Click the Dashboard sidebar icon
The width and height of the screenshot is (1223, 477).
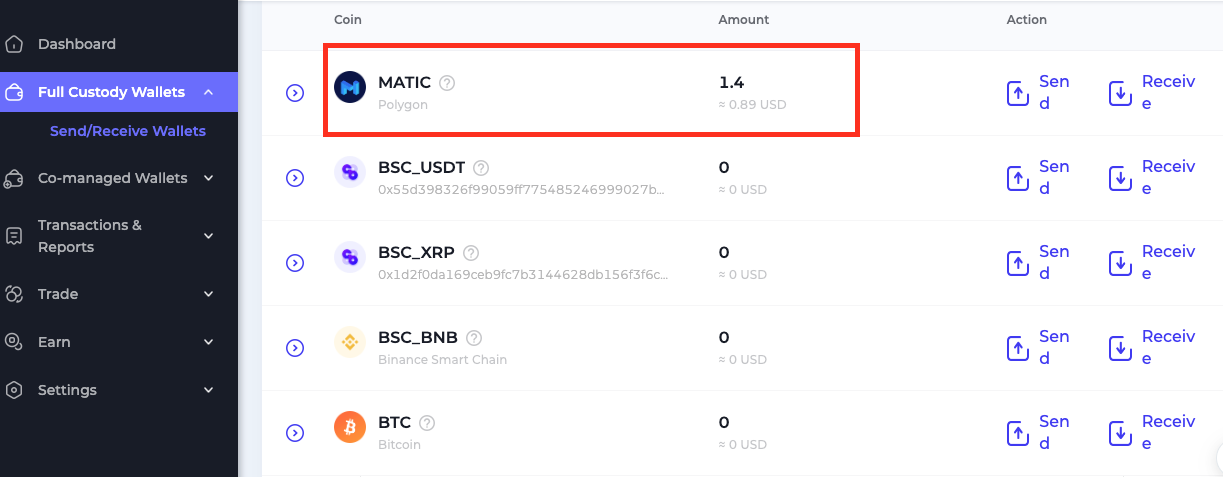(14, 44)
